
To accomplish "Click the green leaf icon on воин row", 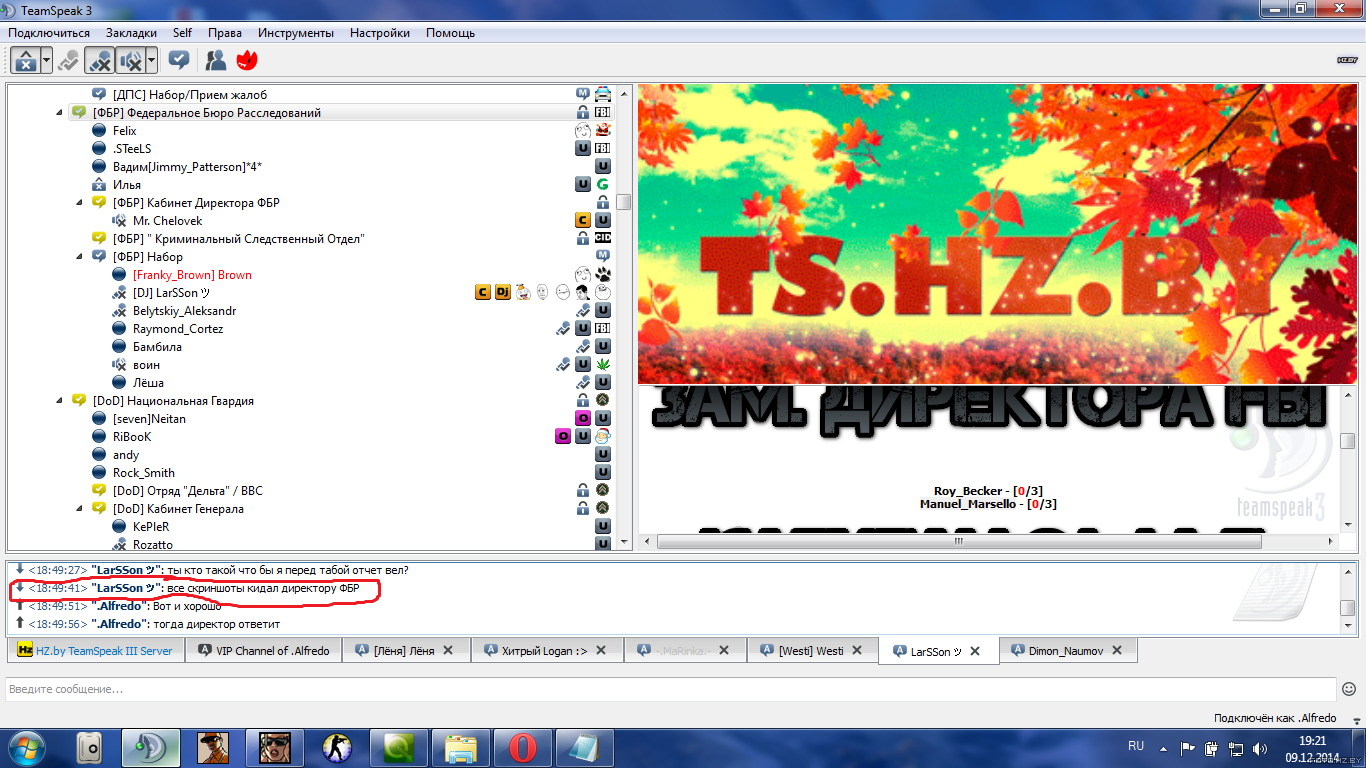I will point(603,365).
